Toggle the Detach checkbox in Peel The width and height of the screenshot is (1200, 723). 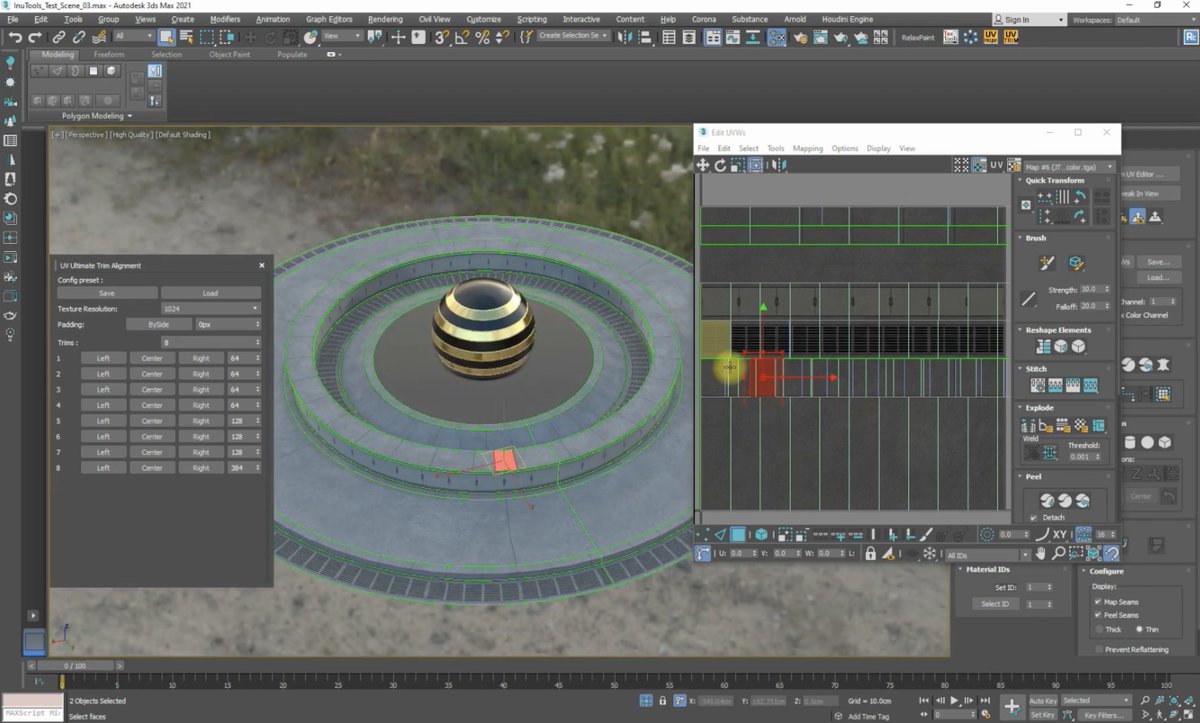1033,518
